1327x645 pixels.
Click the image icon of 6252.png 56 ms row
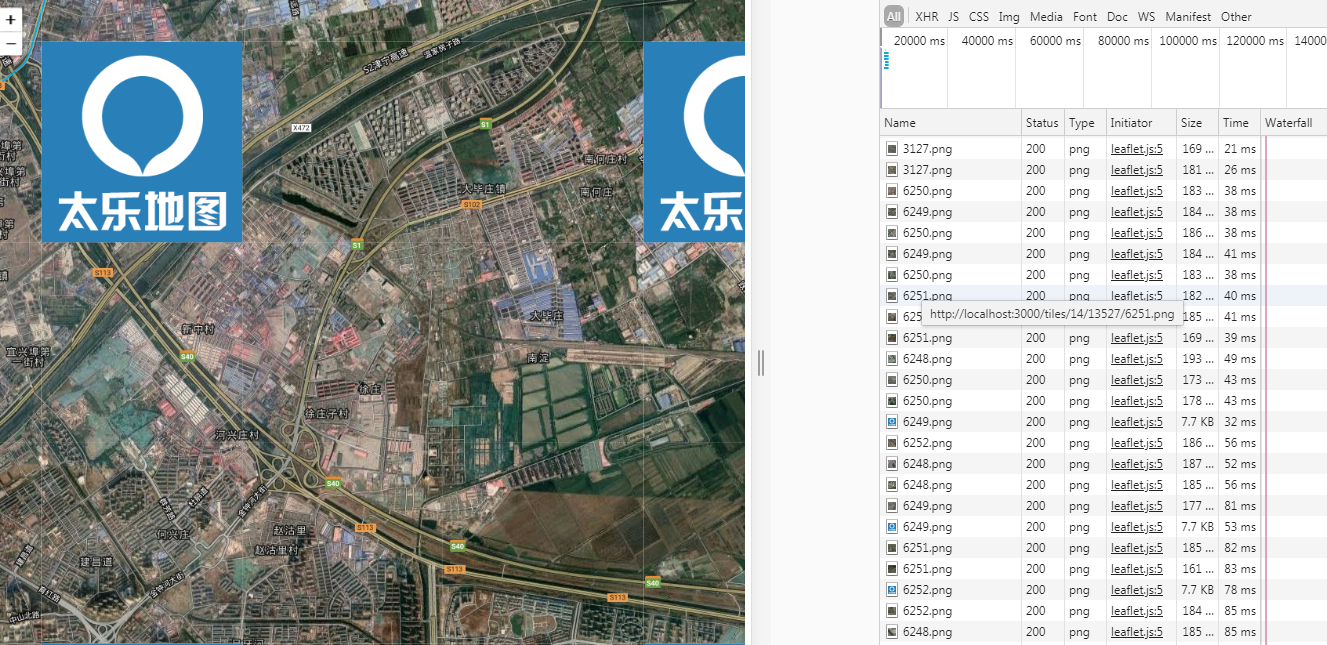click(x=892, y=443)
